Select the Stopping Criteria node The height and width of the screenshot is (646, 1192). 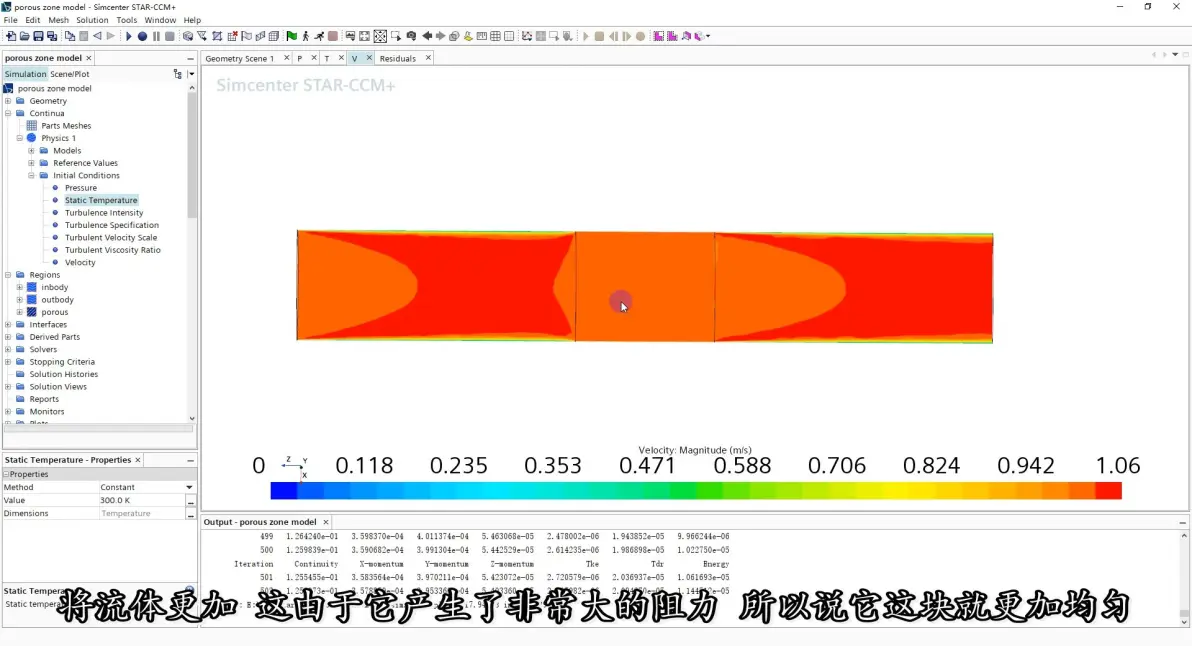pos(62,362)
